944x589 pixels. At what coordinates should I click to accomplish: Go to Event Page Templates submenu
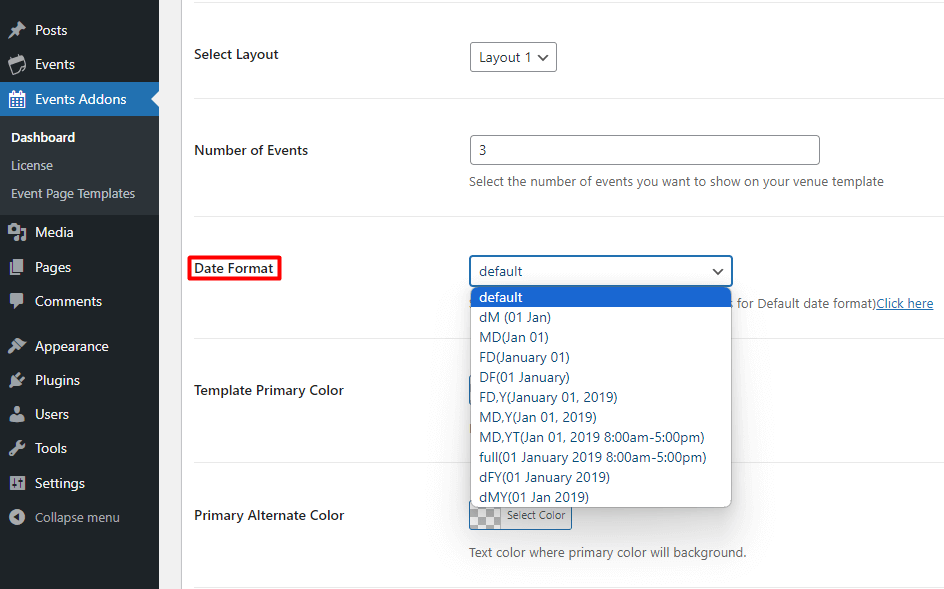point(73,193)
